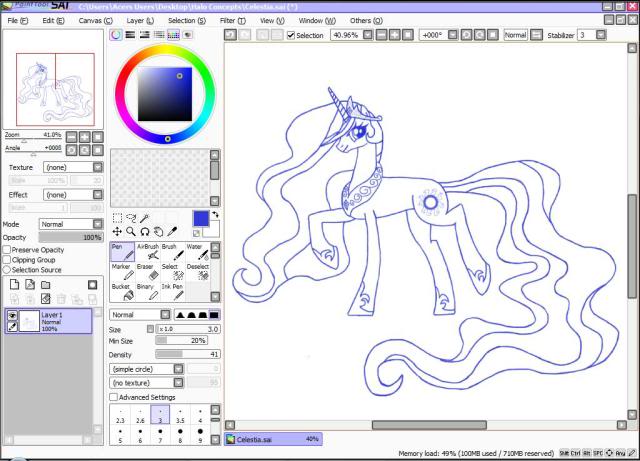Show the color wheel panel
This screenshot has width=640, height=461.
(116, 35)
